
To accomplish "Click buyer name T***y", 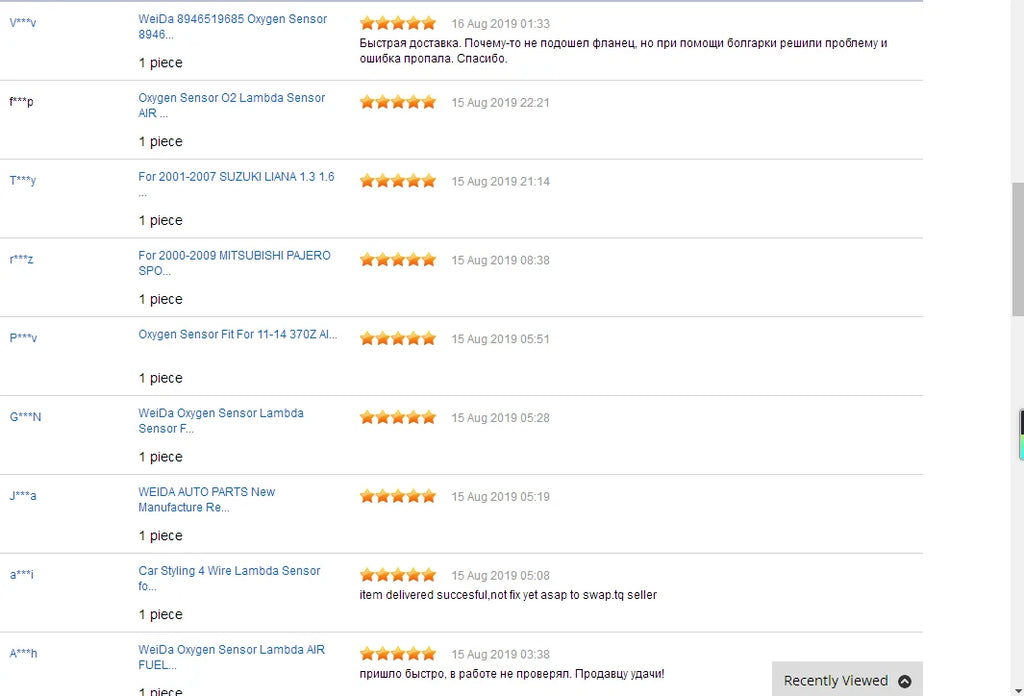I will point(23,180).
